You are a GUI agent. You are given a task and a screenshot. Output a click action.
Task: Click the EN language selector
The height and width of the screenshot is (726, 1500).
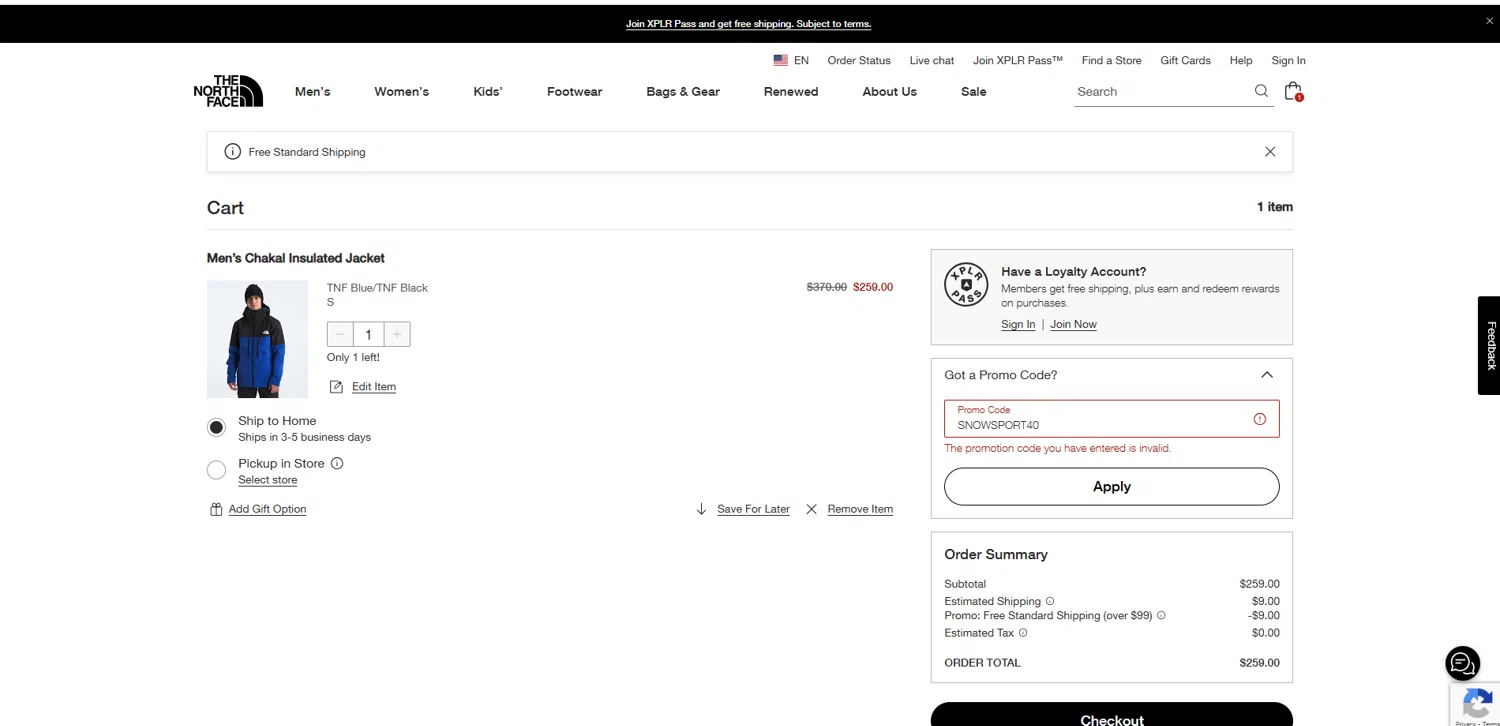point(801,60)
